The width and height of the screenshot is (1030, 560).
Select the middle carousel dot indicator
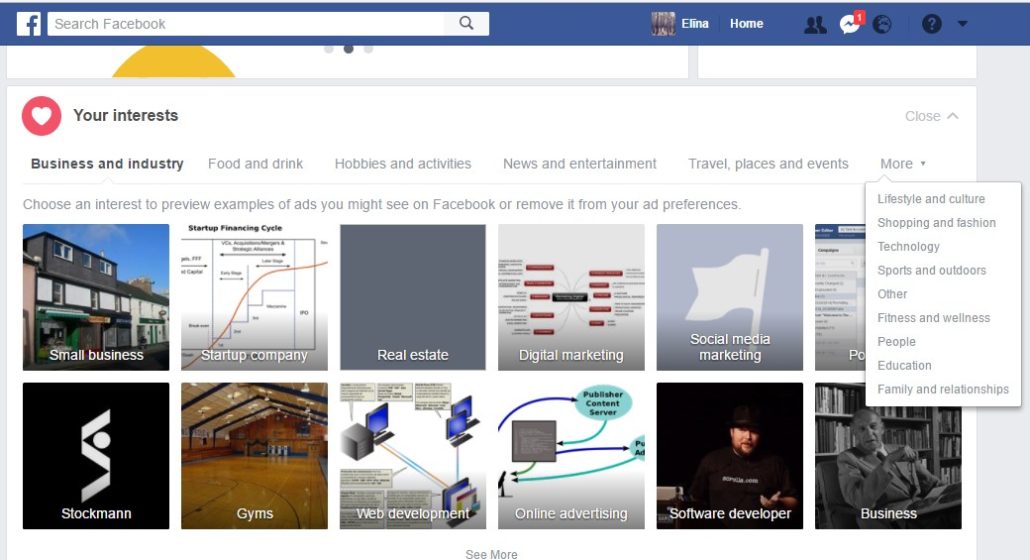click(x=349, y=49)
